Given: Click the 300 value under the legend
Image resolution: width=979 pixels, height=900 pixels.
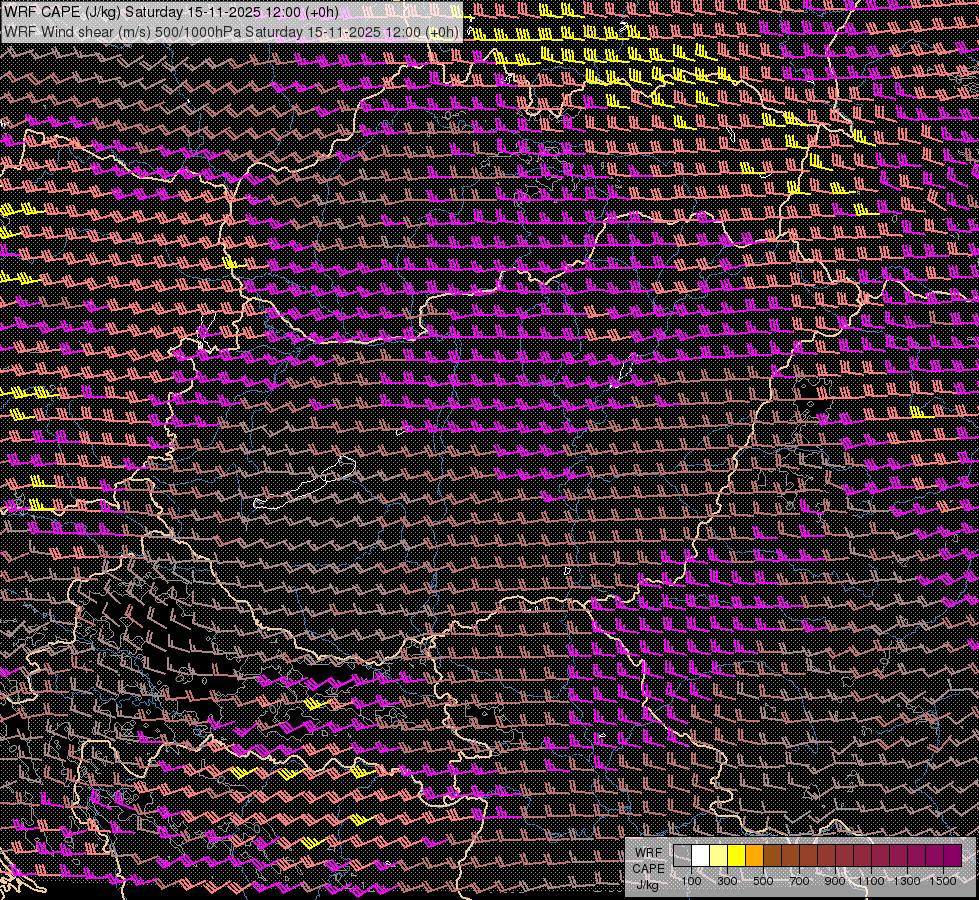Looking at the screenshot, I should (727, 881).
